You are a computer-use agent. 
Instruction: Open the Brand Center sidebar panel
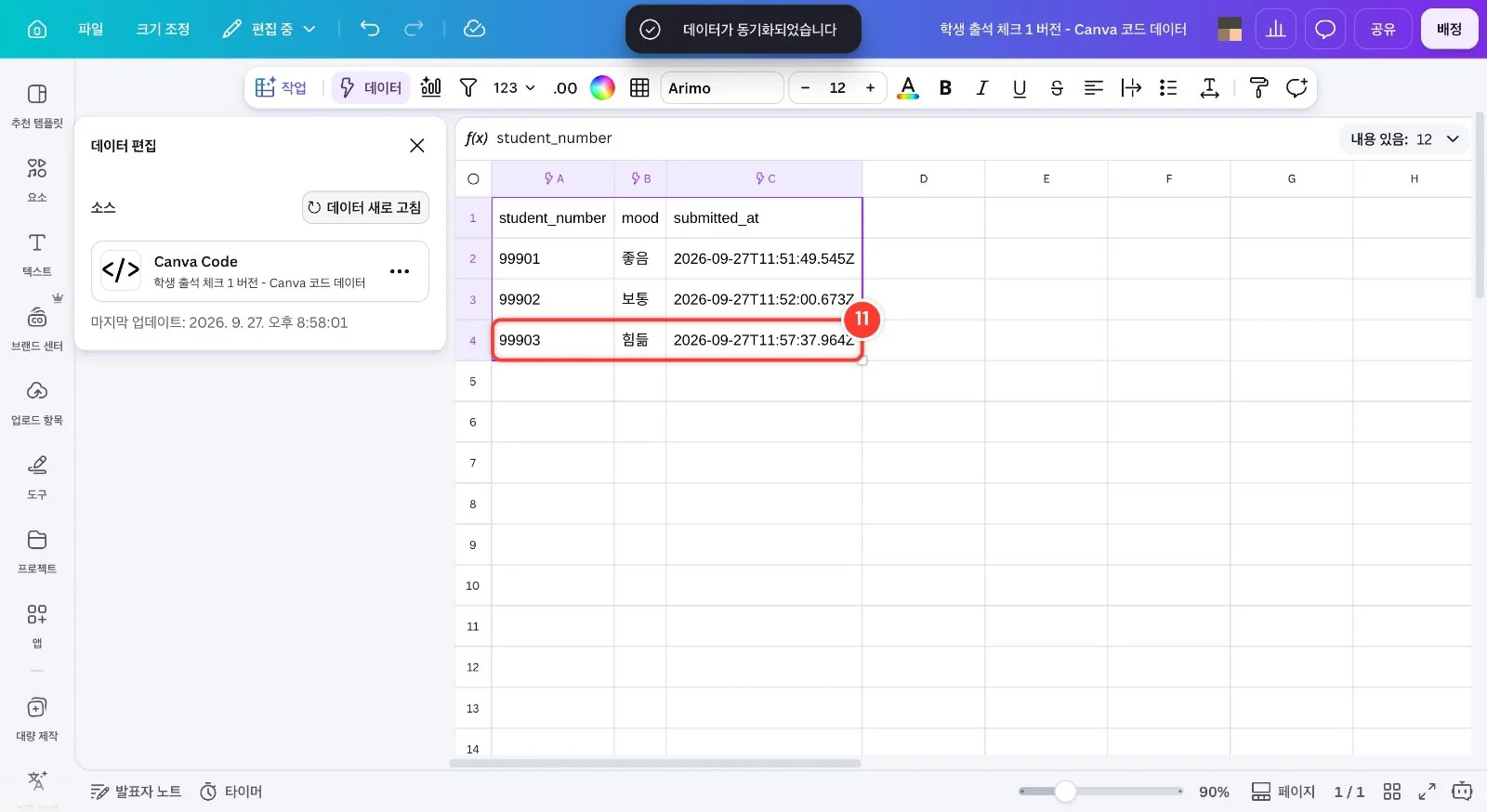pyautogui.click(x=37, y=328)
